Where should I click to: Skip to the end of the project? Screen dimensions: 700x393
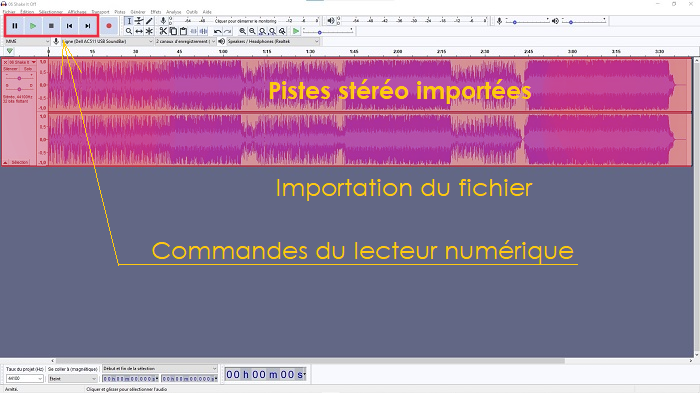88,26
